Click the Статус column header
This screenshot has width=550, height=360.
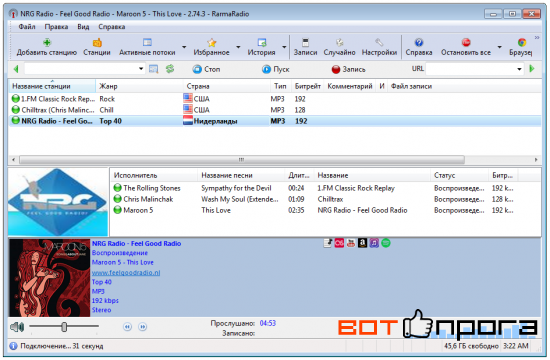459,175
